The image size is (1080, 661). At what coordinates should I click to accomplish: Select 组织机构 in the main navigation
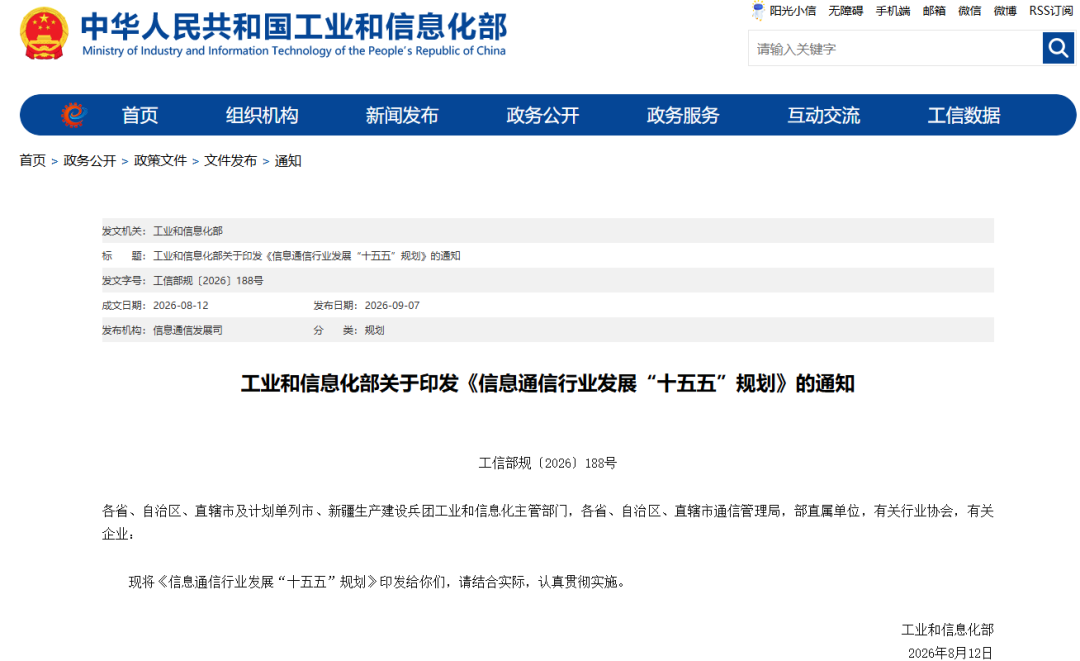[x=262, y=115]
